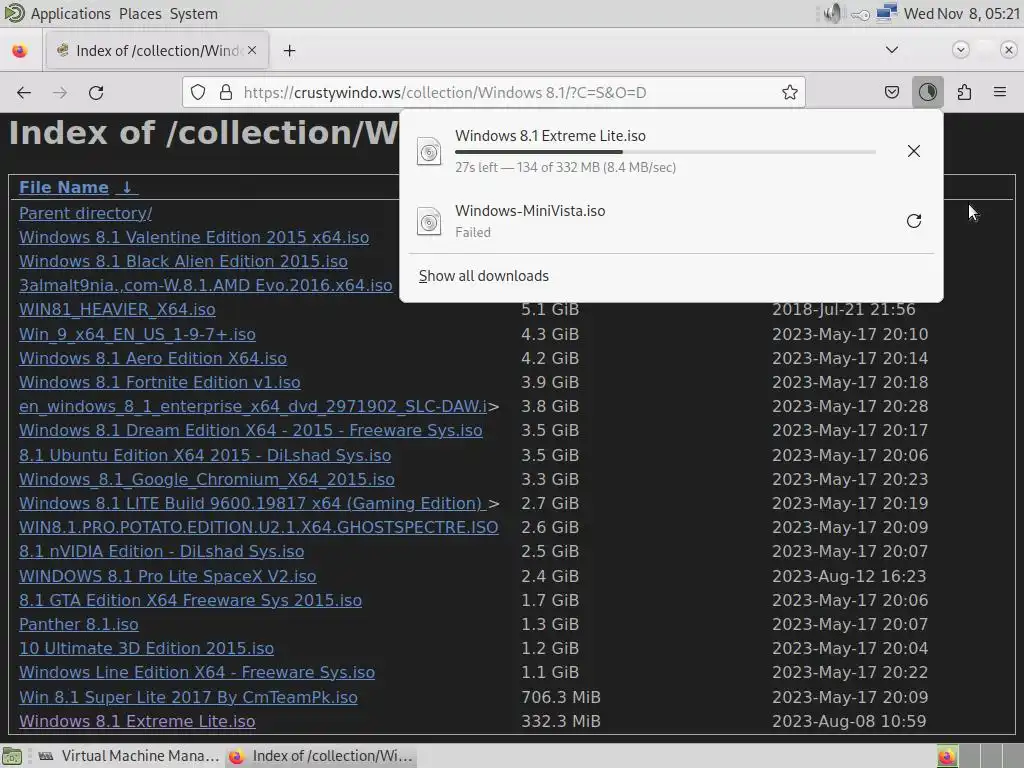Click the MATE logo icon in top panel
Screen dimensions: 1024x768
[14, 13]
